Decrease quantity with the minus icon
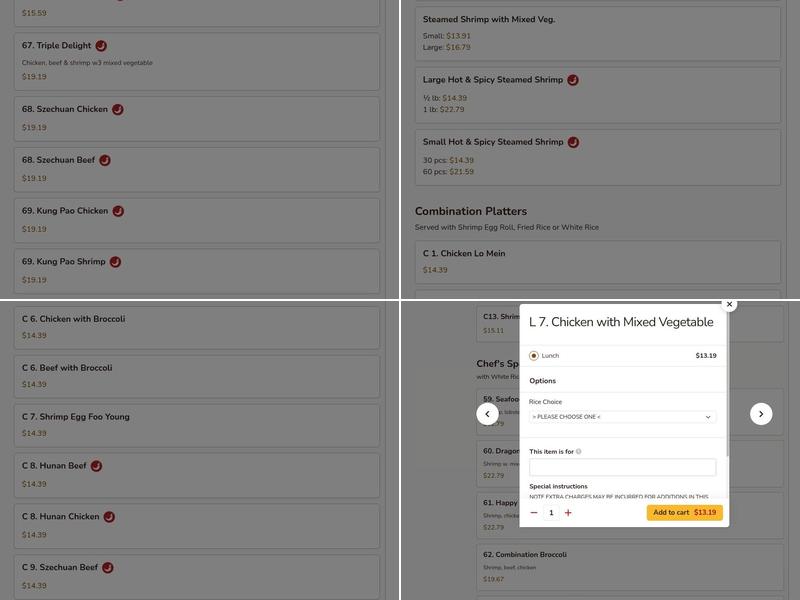800x600 pixels. pos(534,513)
